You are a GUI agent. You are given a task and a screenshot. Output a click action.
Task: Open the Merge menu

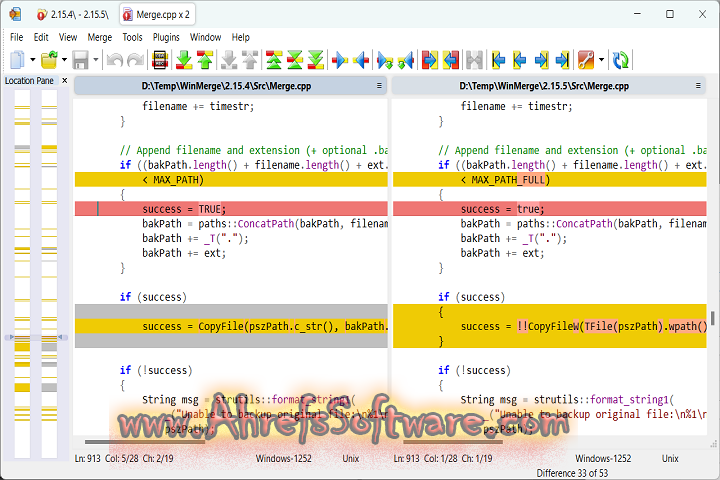pos(100,37)
